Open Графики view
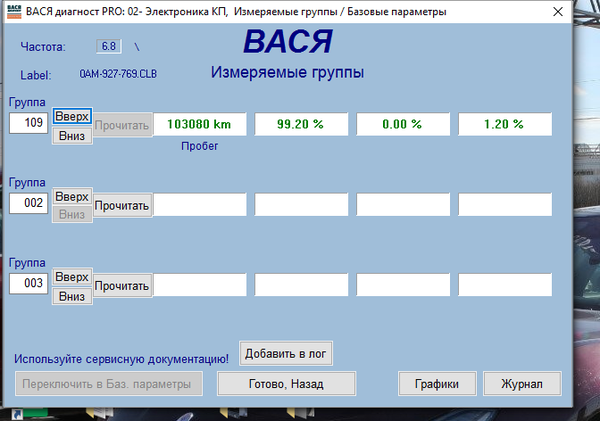The height and width of the screenshot is (421, 600). coord(436,383)
